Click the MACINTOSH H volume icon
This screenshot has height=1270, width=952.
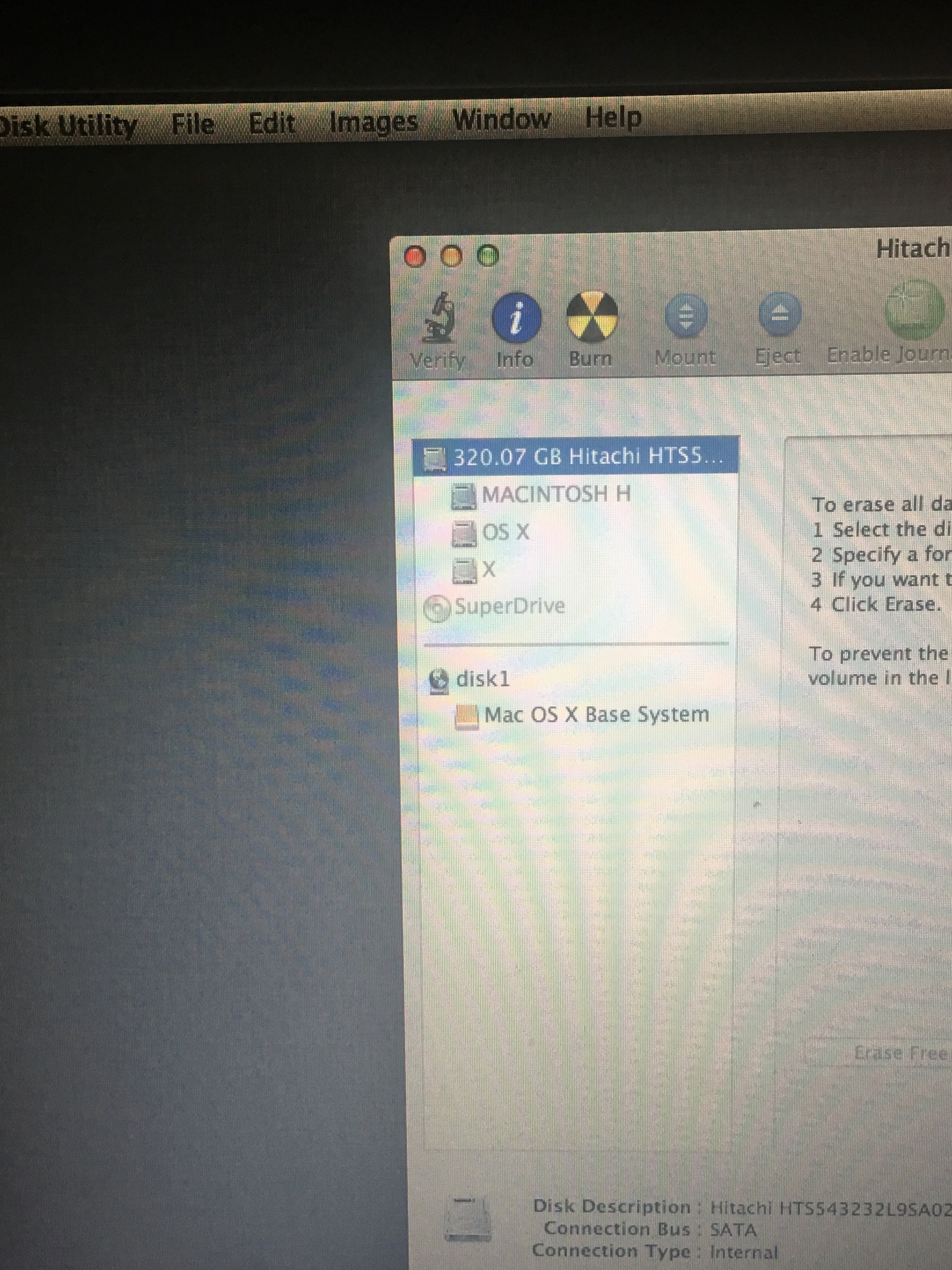click(x=464, y=496)
